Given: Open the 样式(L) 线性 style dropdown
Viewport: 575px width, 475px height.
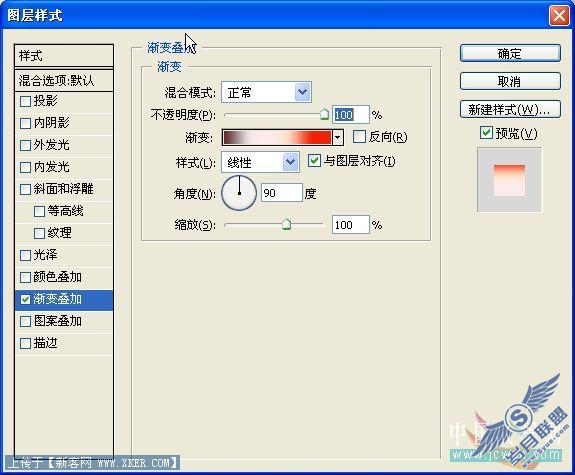Looking at the screenshot, I should point(290,162).
